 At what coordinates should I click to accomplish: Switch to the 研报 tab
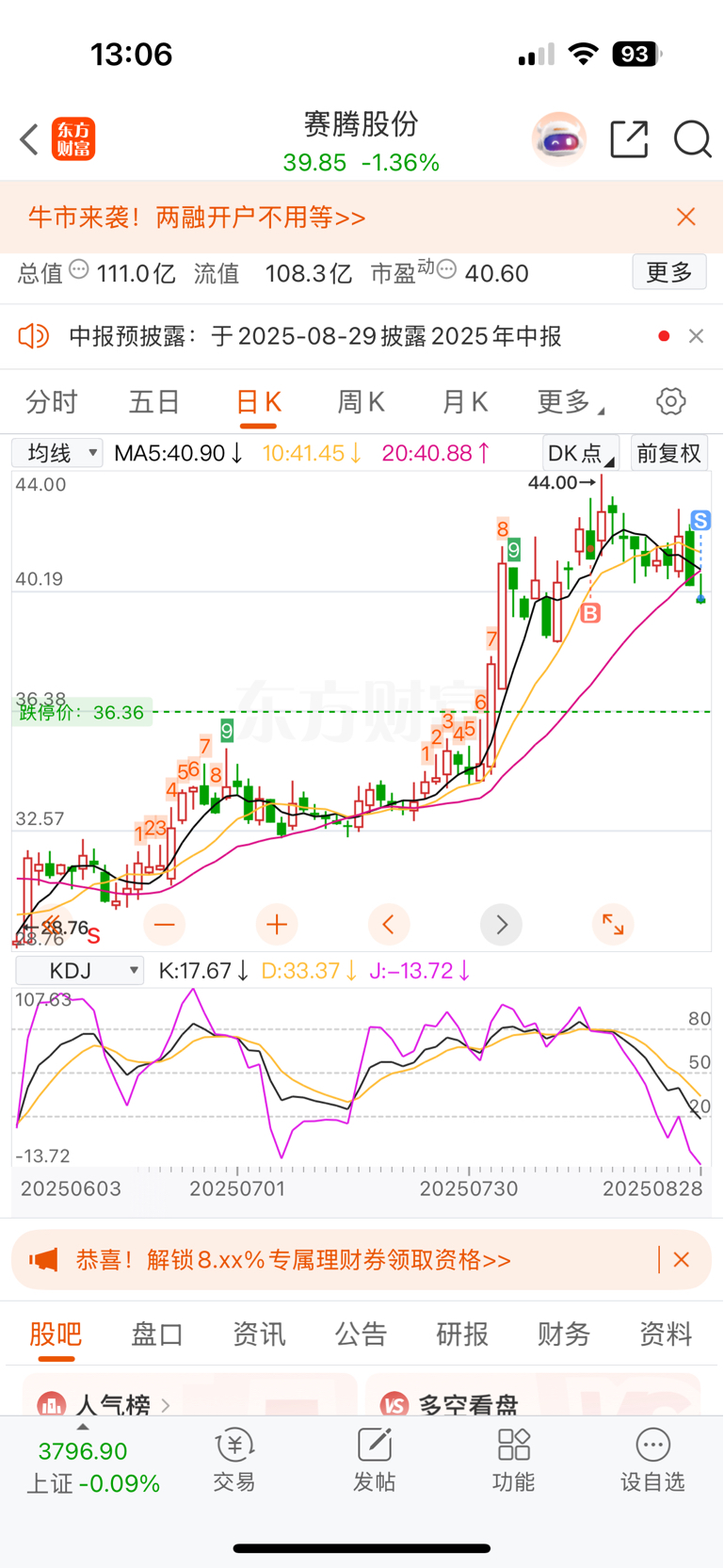click(x=462, y=1334)
